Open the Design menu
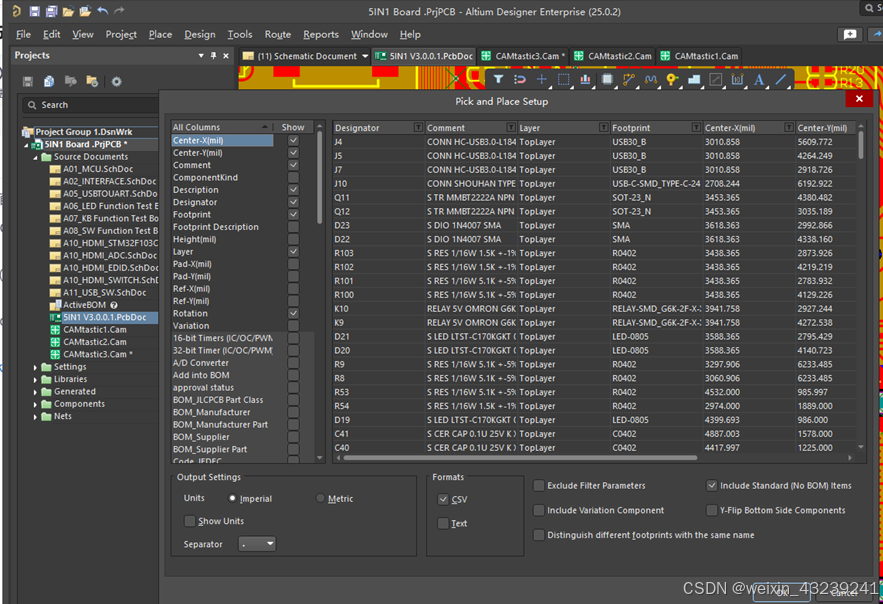This screenshot has width=883, height=604. click(x=200, y=34)
